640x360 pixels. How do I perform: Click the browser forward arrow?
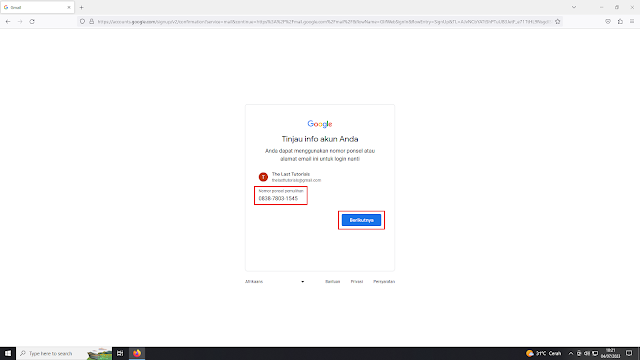point(20,22)
